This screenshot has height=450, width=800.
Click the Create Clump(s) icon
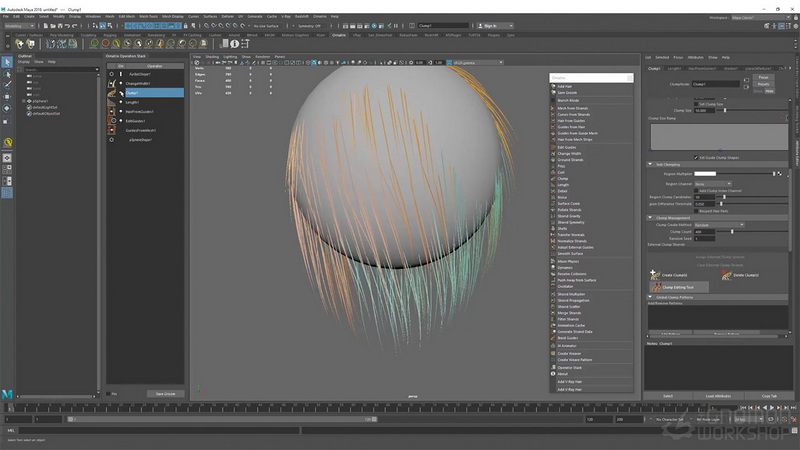tap(655, 275)
